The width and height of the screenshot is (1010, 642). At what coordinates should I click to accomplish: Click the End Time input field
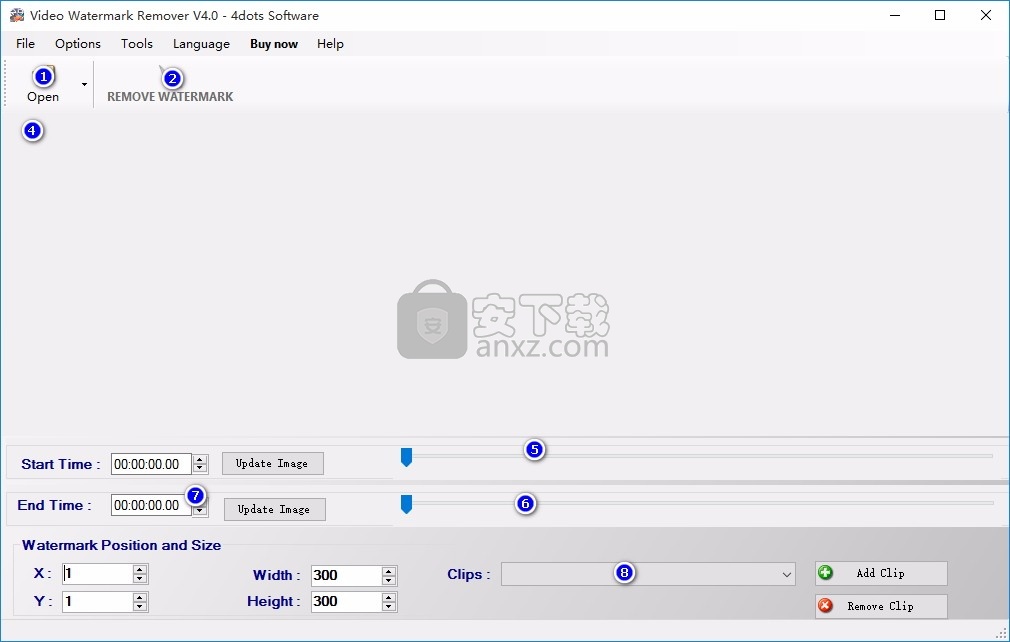(151, 505)
